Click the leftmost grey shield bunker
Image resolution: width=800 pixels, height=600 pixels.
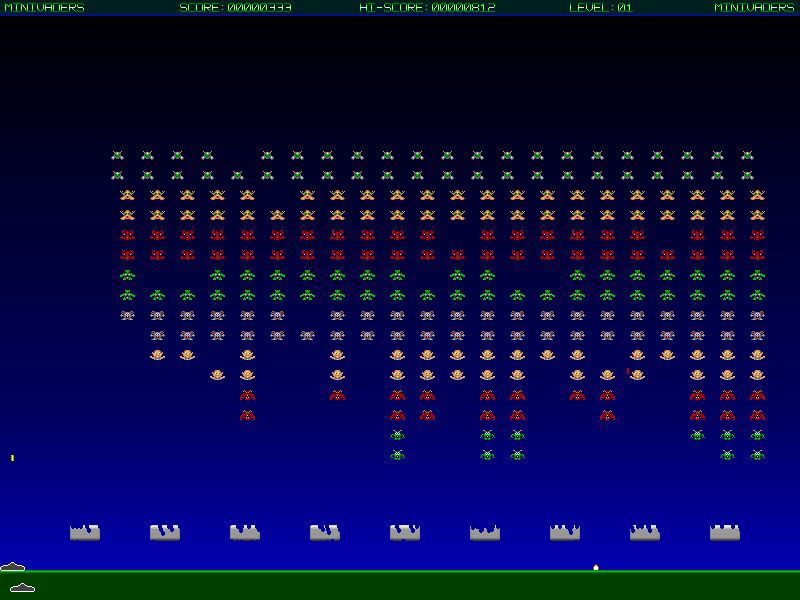[x=85, y=532]
